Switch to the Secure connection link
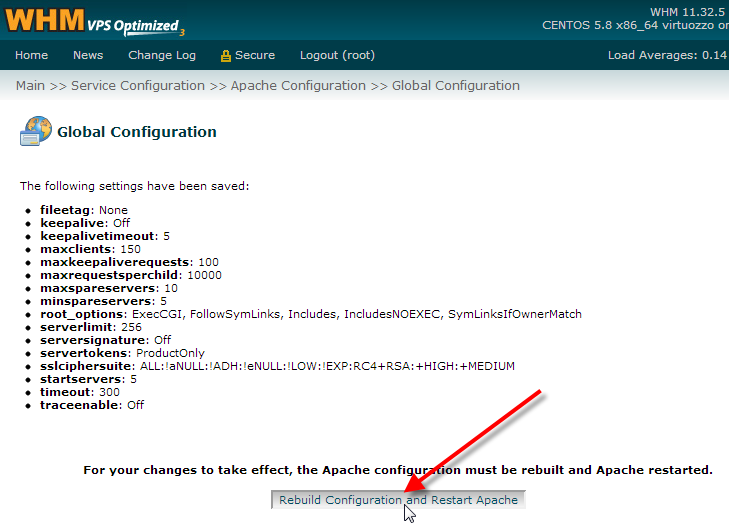Viewport: 729px width, 526px height. (x=255, y=55)
